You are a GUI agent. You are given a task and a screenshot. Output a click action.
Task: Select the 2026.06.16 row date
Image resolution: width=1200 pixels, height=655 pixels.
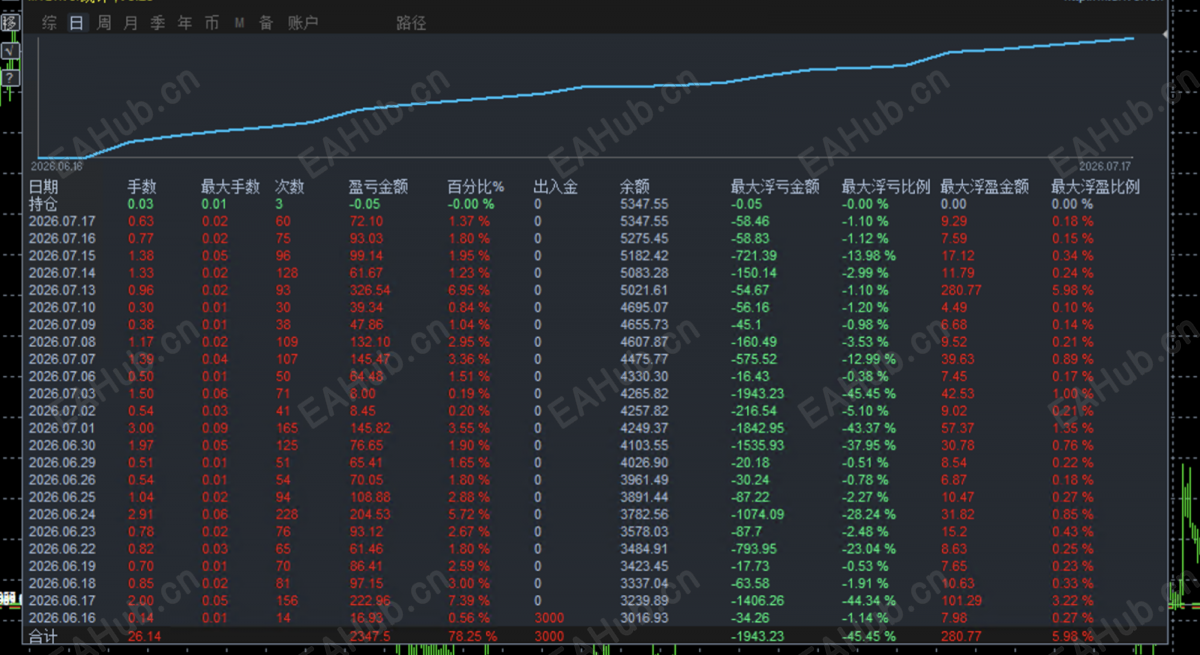62,618
